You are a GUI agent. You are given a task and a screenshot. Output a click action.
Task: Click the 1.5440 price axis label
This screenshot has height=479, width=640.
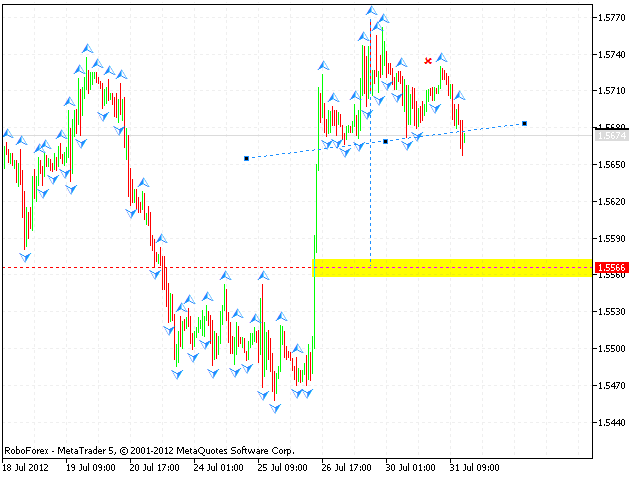pos(612,423)
